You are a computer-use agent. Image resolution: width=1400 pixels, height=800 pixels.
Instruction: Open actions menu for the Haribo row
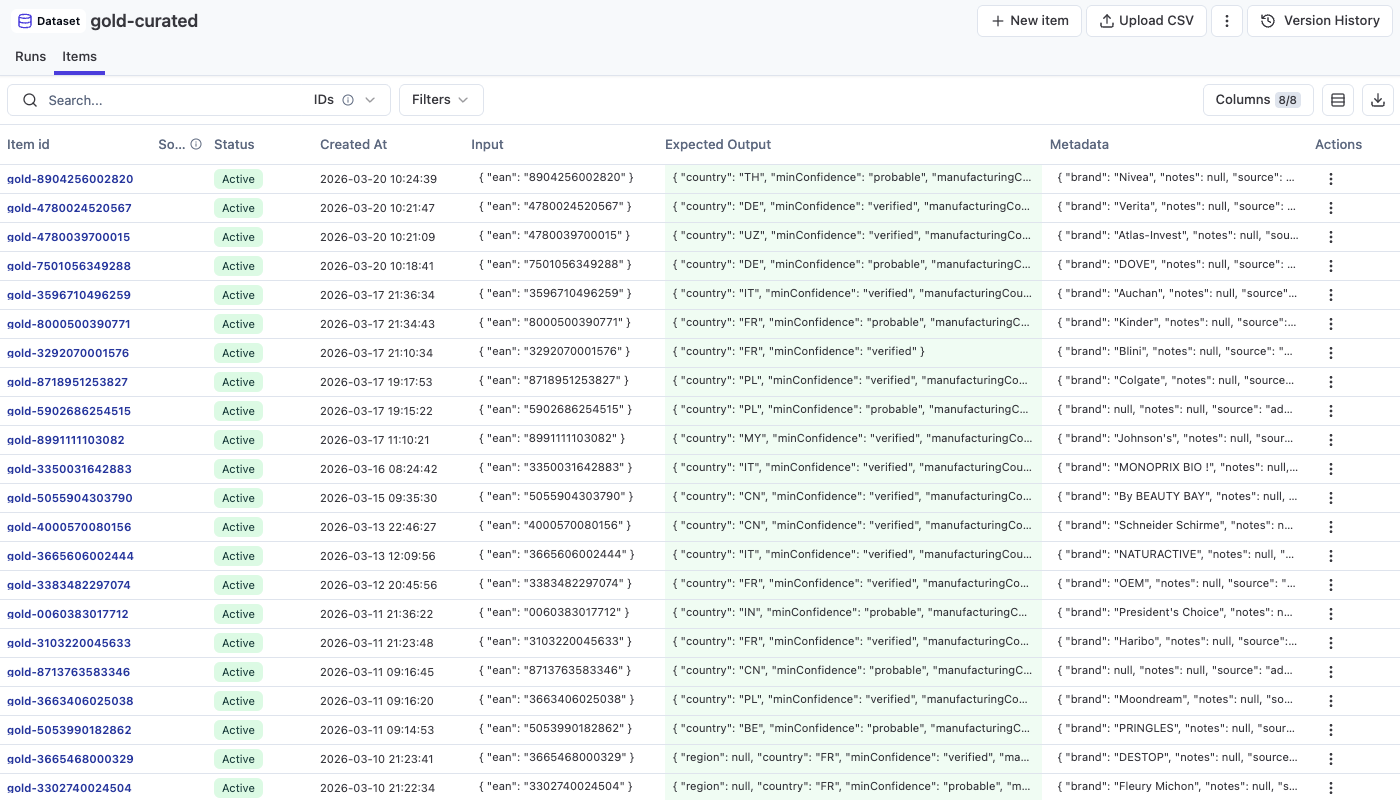1330,643
